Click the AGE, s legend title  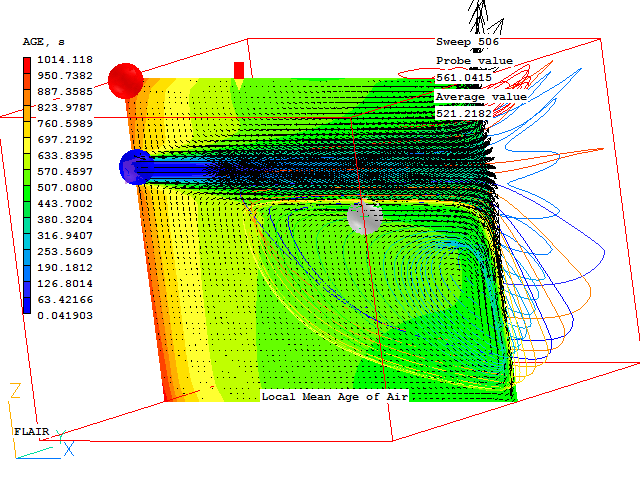(x=44, y=42)
